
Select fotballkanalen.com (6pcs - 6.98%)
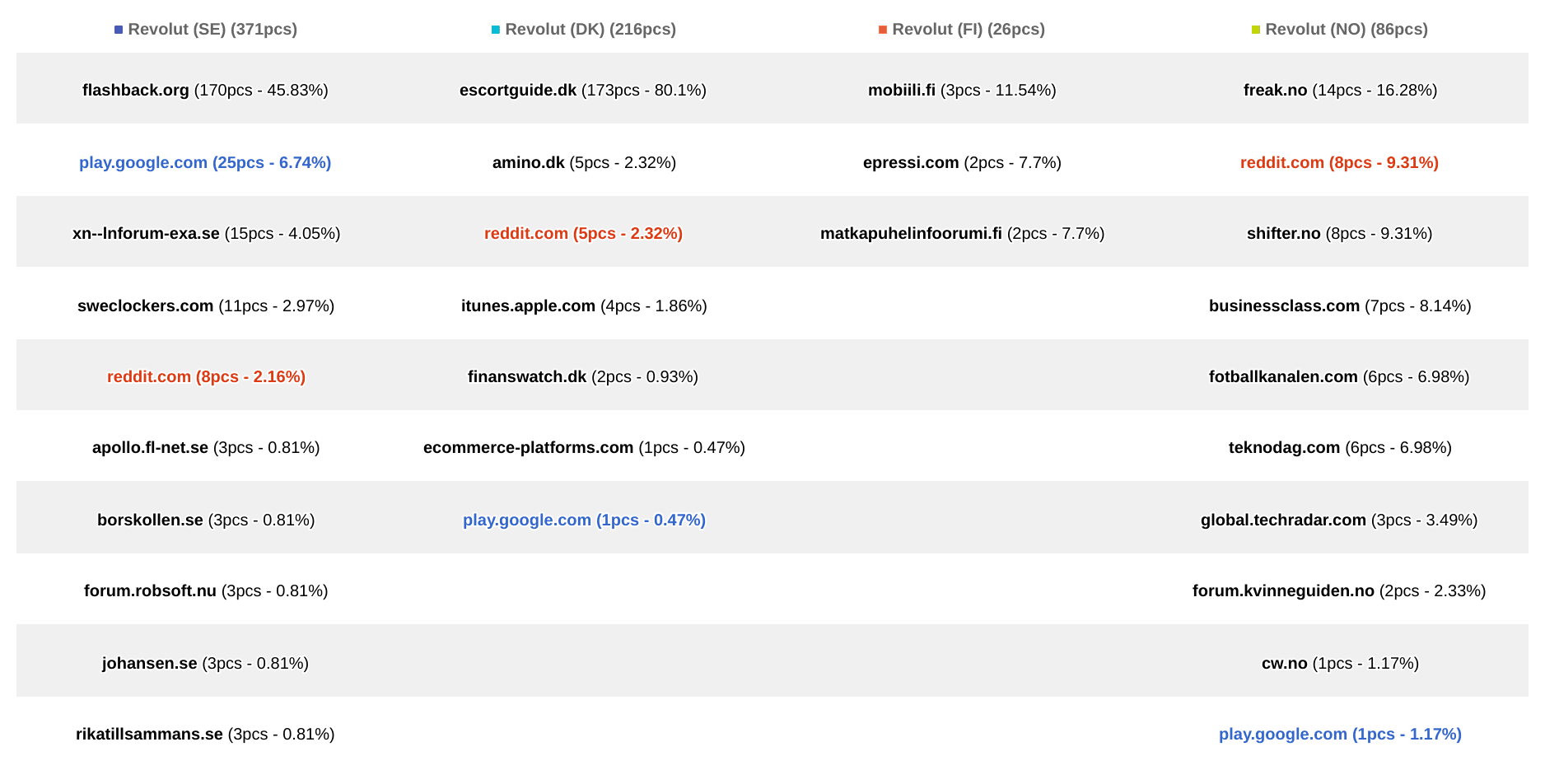coord(1339,377)
